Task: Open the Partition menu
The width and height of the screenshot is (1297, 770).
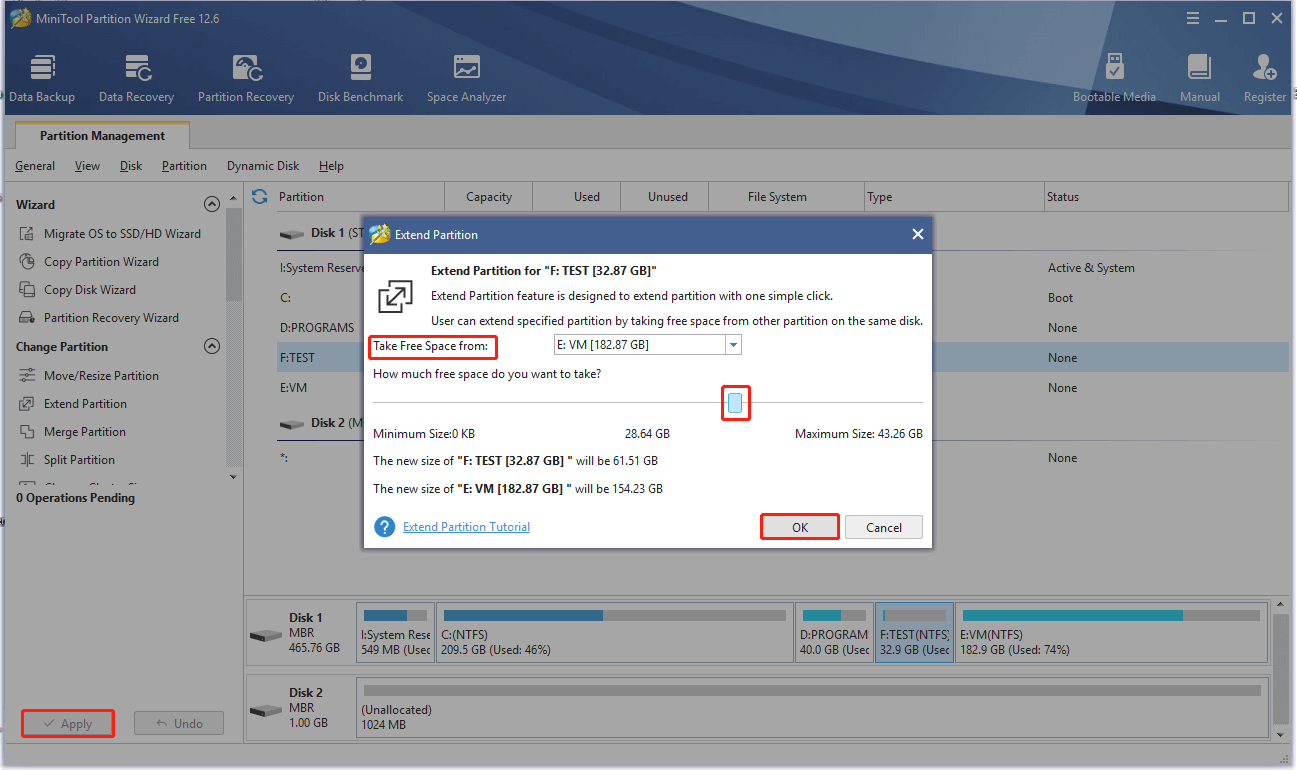Action: click(x=184, y=166)
